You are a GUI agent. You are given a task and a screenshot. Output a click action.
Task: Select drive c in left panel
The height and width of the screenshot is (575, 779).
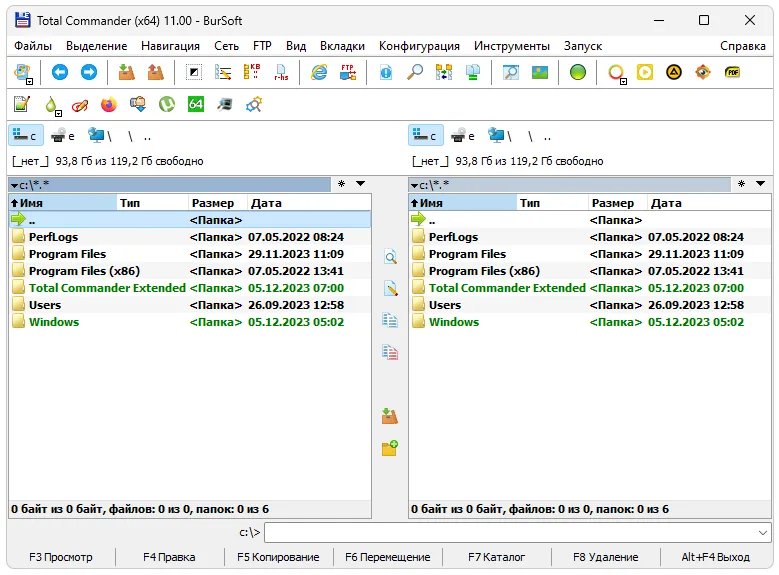[26, 136]
